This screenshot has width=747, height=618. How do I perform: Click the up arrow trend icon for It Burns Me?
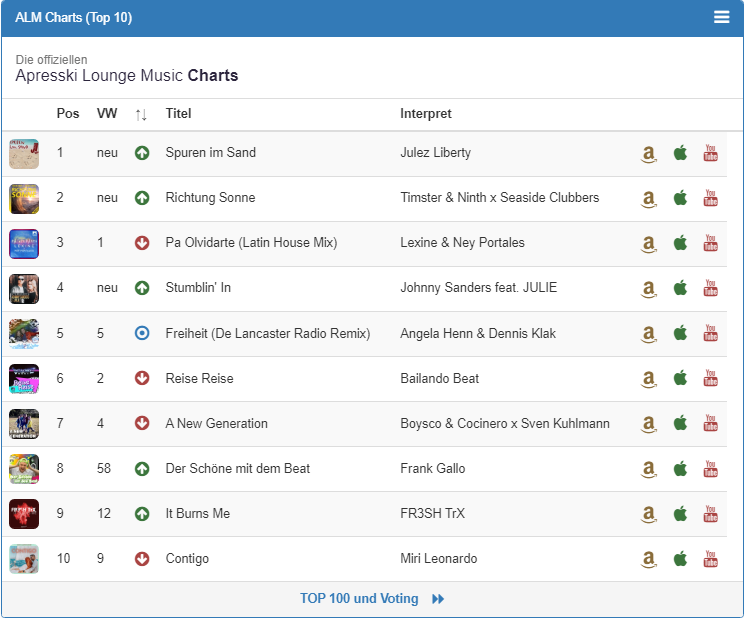(142, 514)
